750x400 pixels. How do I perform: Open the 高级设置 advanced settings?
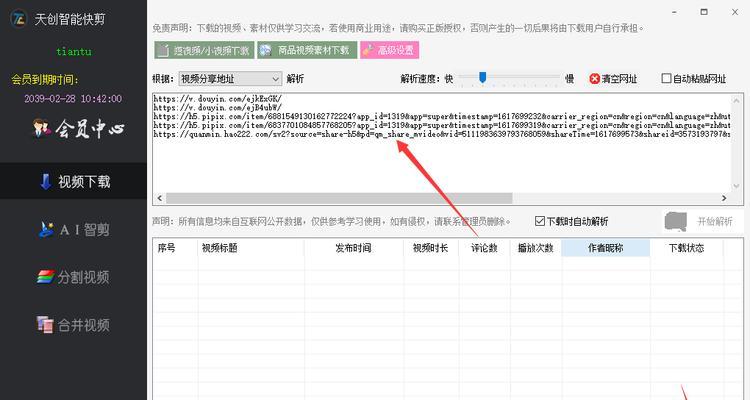point(389,50)
